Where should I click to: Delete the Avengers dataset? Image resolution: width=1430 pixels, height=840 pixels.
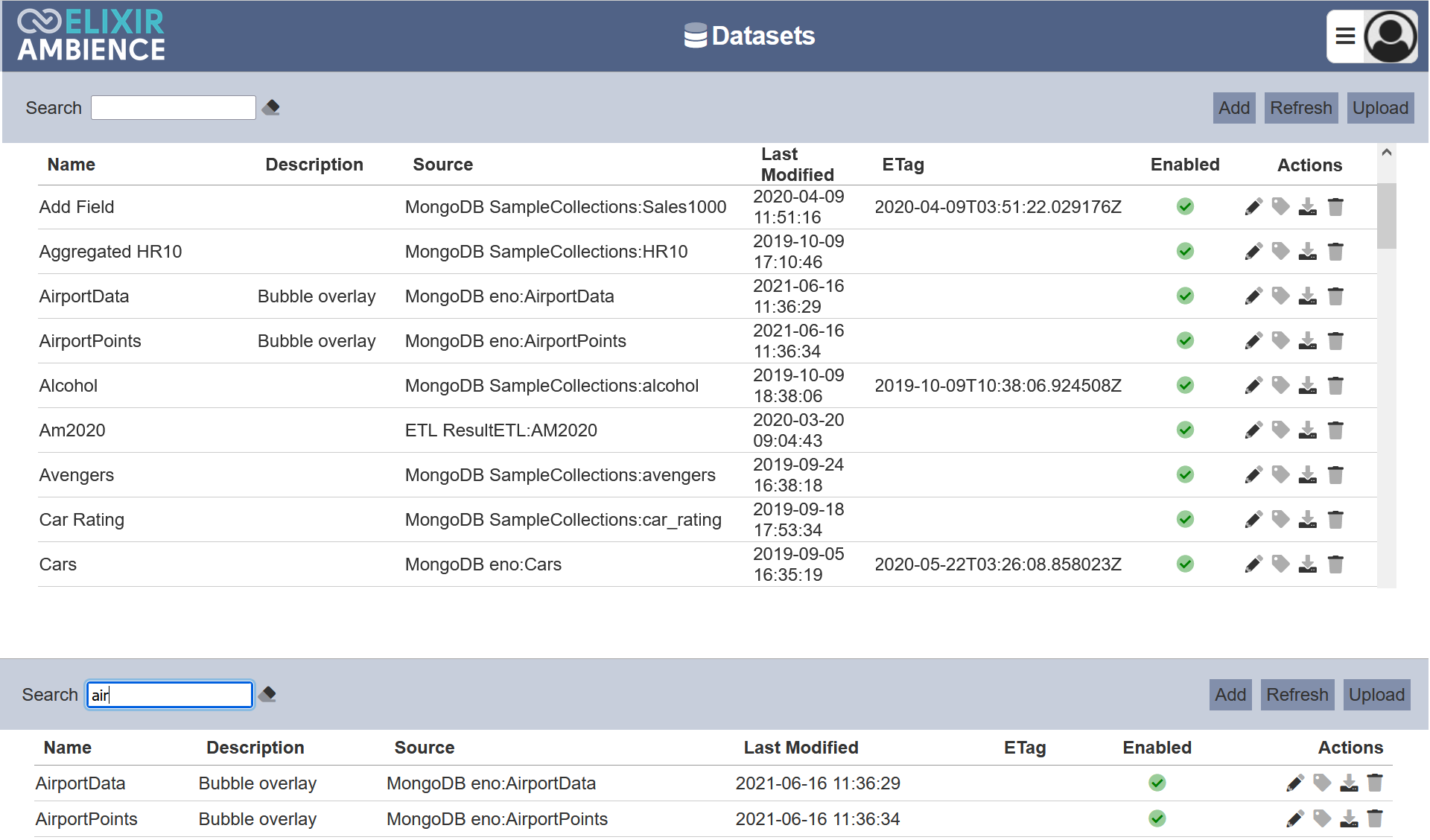(1335, 475)
